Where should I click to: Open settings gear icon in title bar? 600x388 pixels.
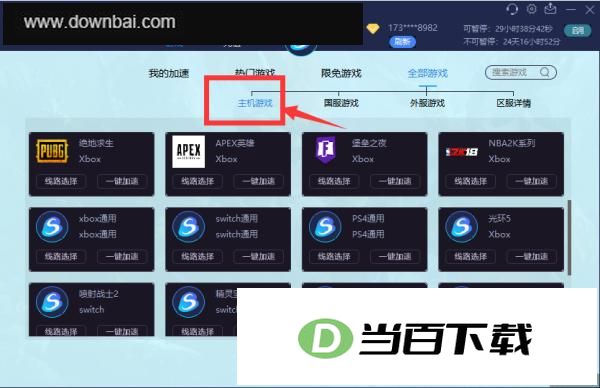pos(532,9)
